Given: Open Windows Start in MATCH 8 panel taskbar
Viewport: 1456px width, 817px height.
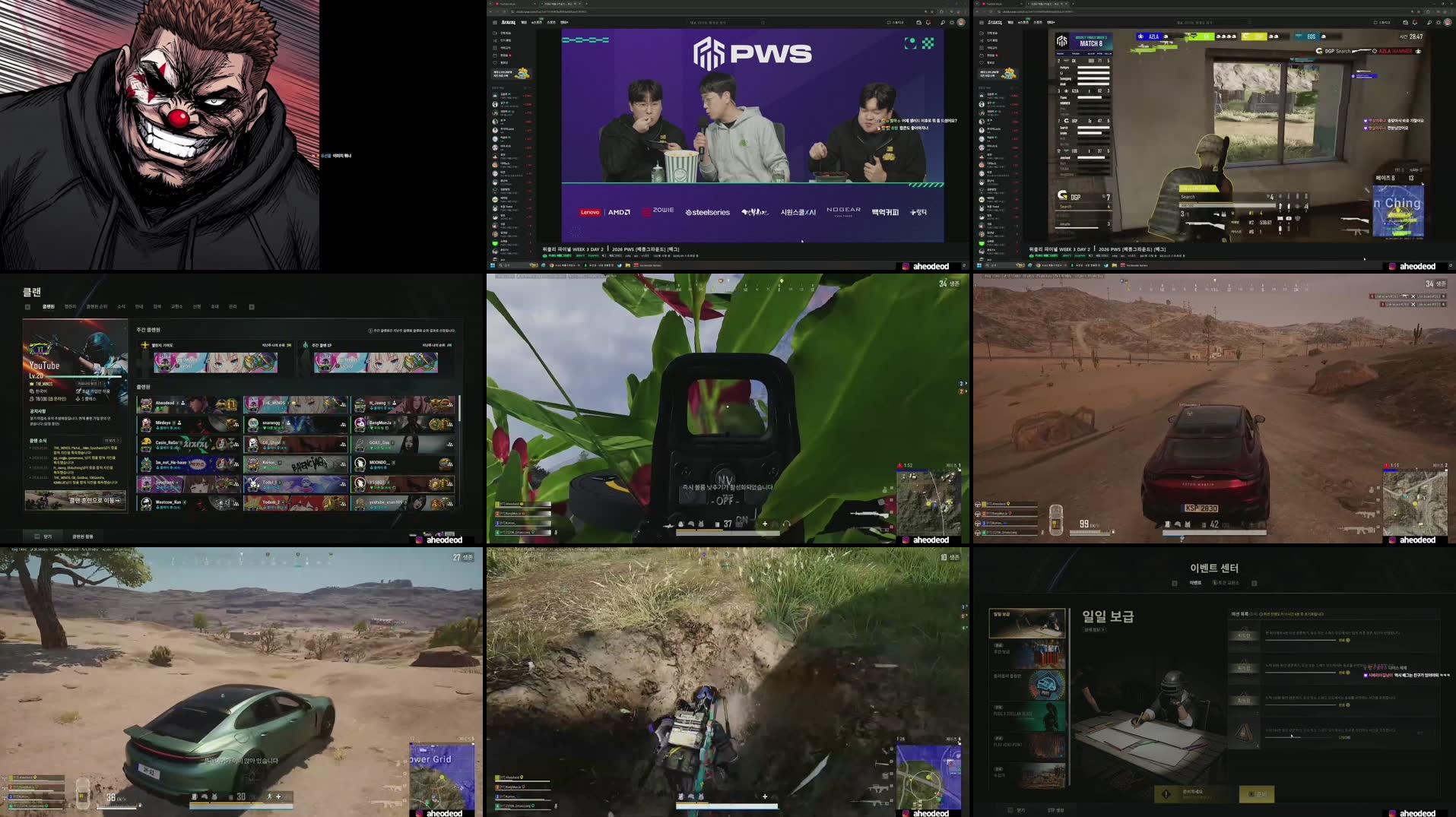Looking at the screenshot, I should [979, 265].
